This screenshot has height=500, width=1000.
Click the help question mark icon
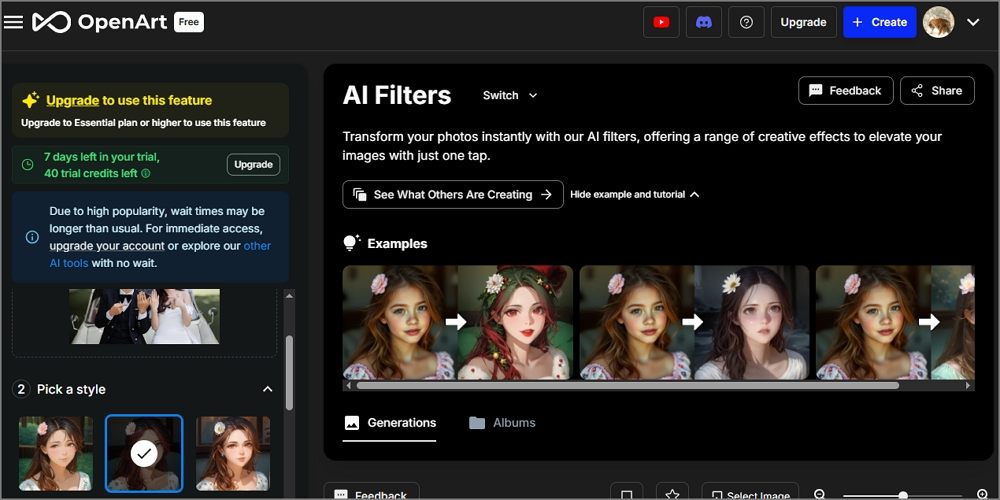[x=746, y=22]
